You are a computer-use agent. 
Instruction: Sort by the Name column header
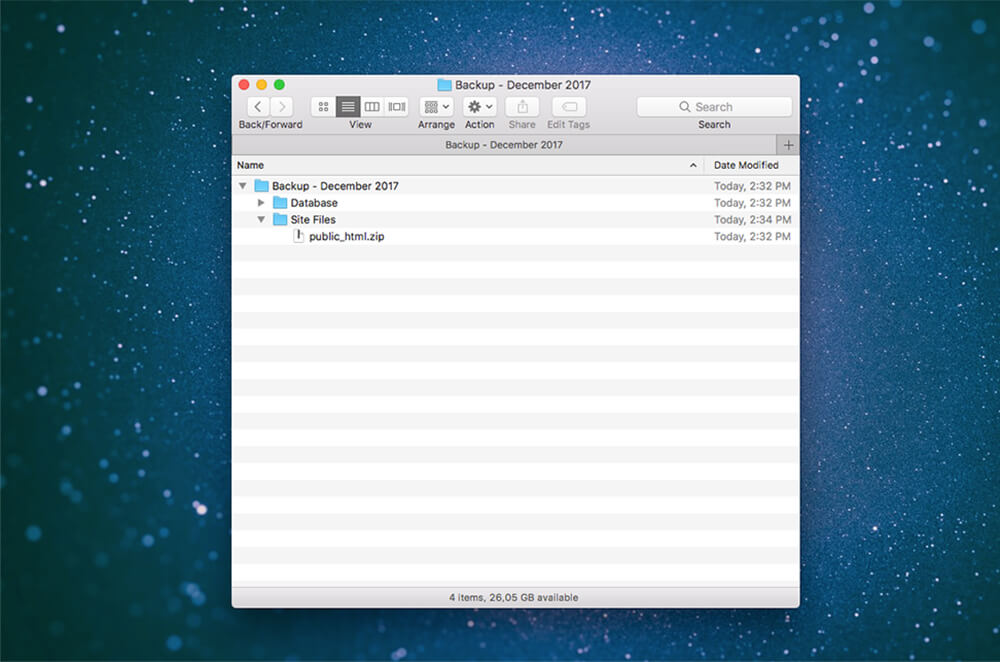coord(460,165)
